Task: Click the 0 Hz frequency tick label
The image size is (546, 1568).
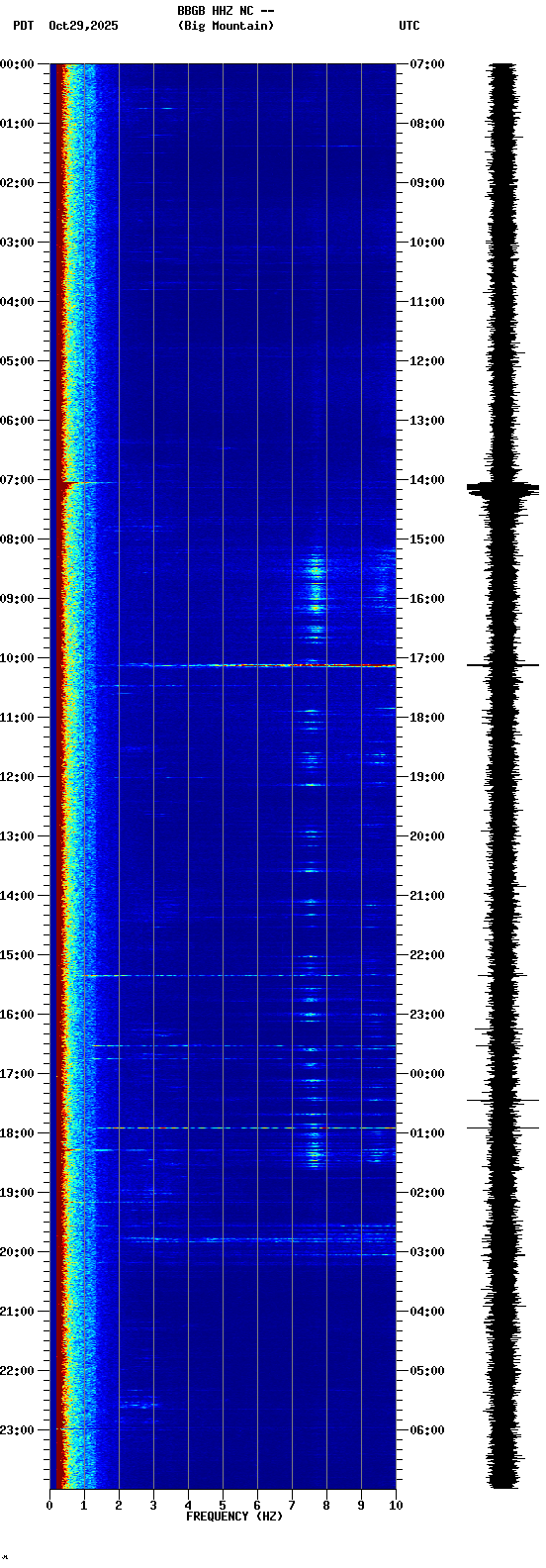Action: (49, 1506)
